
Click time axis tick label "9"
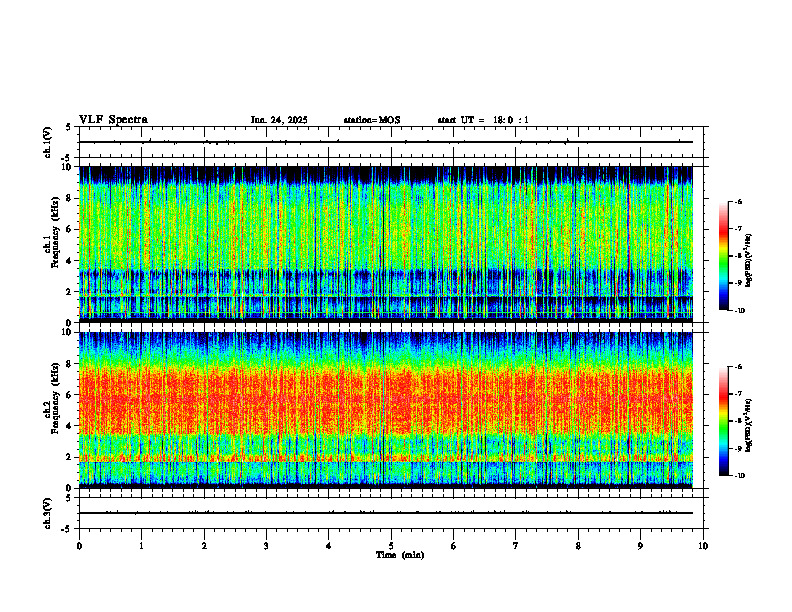[x=640, y=546]
